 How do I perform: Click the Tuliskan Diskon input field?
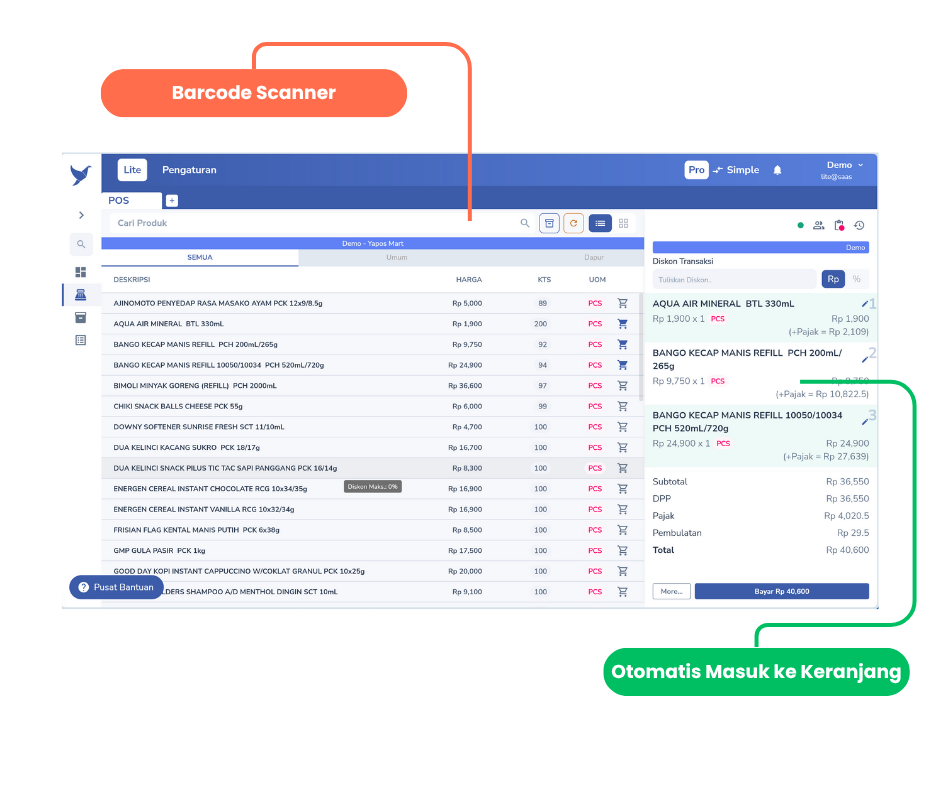pos(734,279)
